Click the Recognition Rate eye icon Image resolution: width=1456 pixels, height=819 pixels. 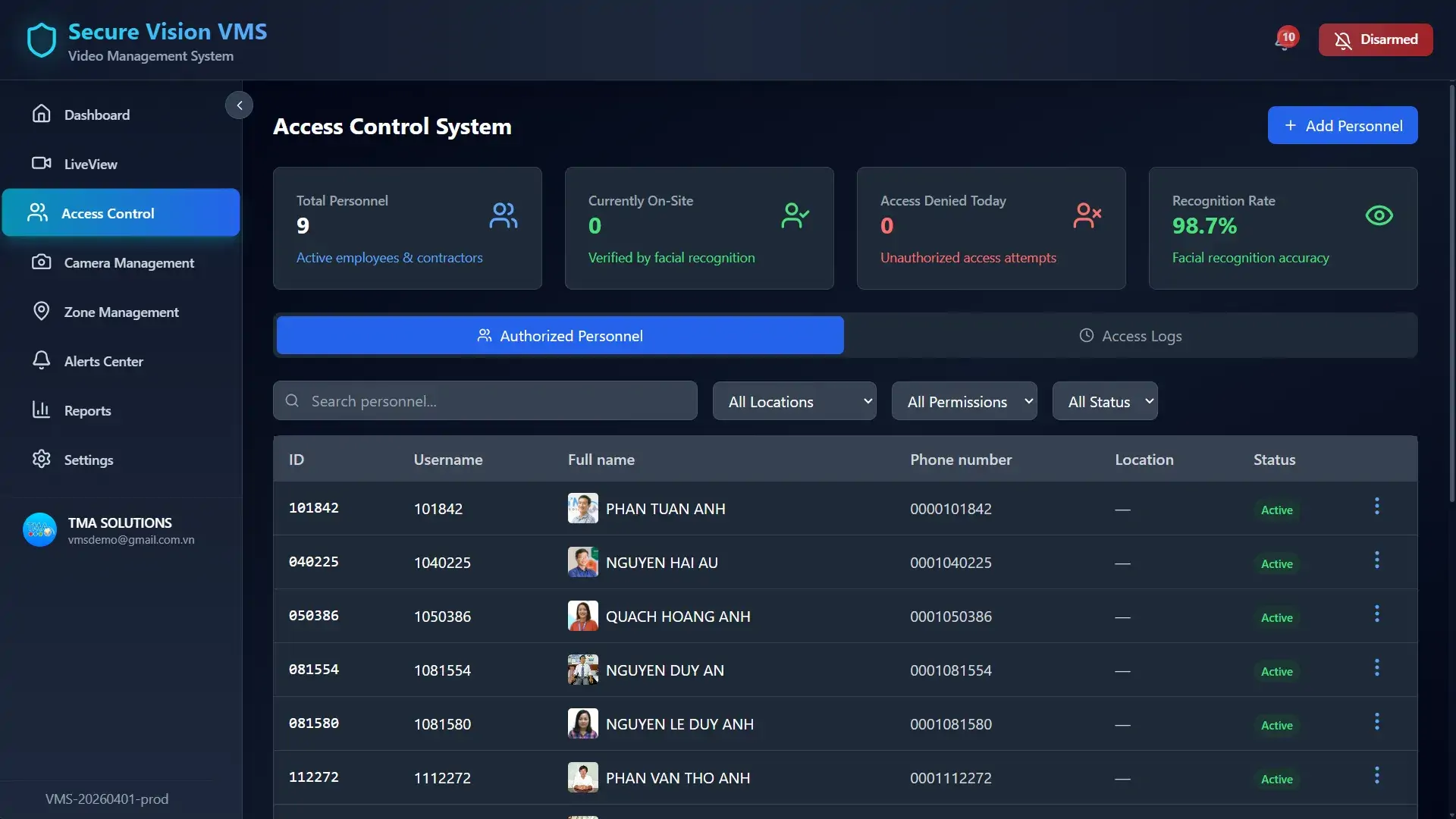pos(1379,216)
